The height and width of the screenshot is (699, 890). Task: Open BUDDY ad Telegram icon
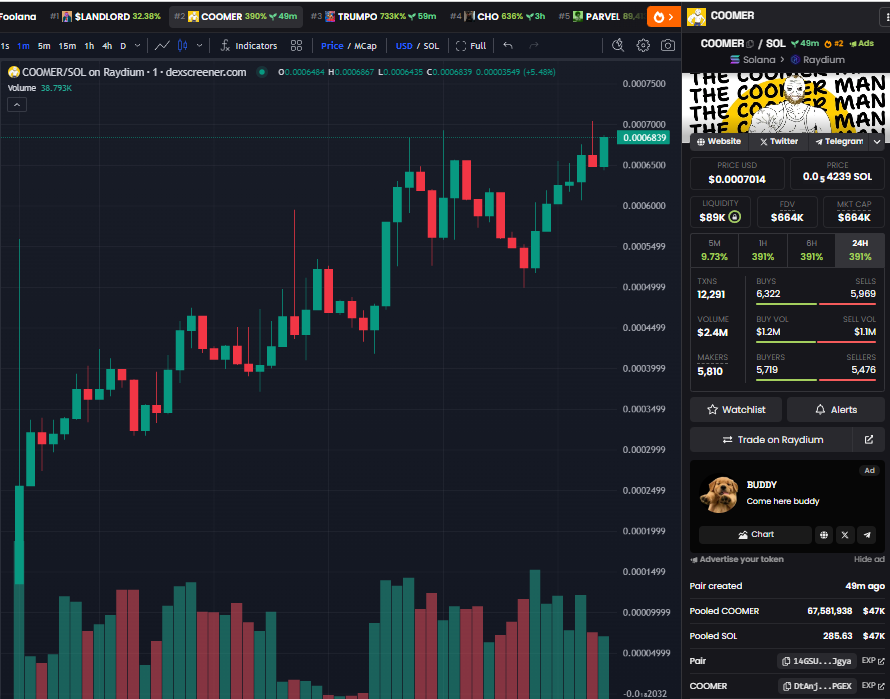pyautogui.click(x=867, y=534)
